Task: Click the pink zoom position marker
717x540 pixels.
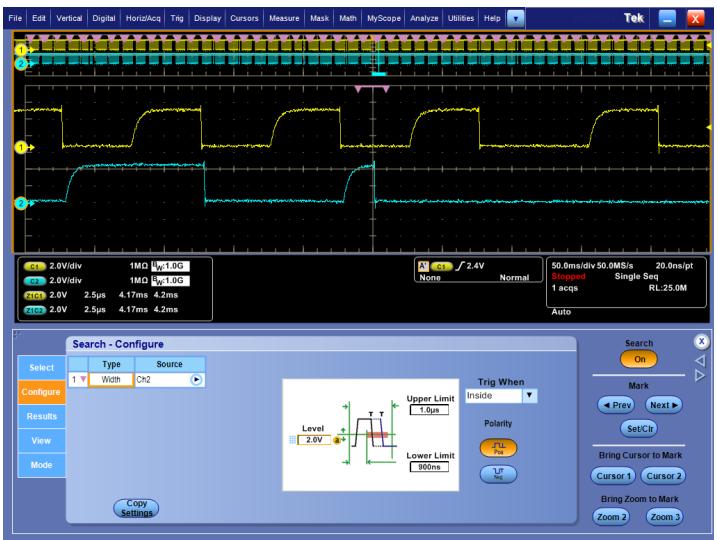Action: (x=372, y=89)
